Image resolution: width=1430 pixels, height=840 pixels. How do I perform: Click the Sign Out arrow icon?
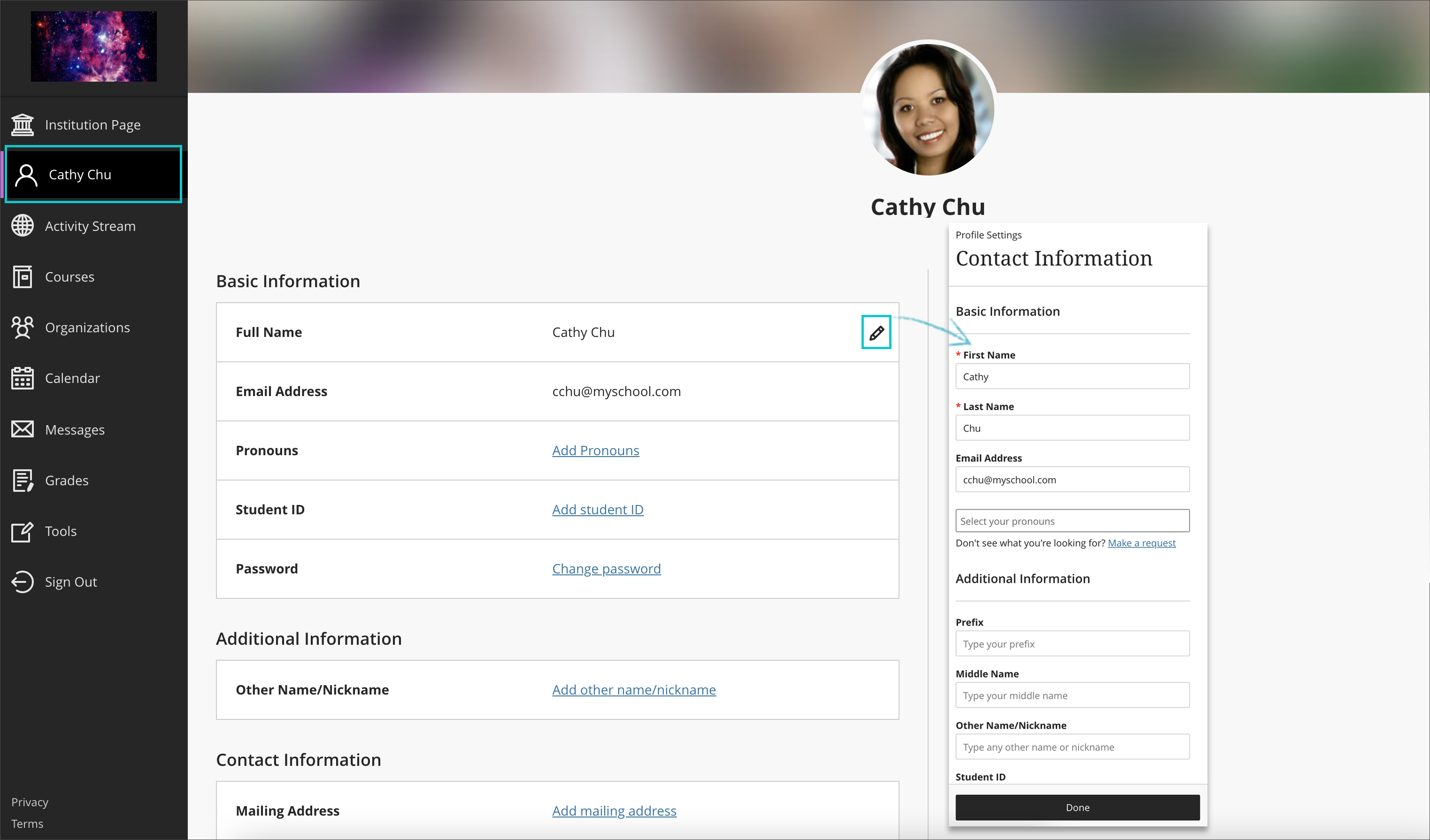[x=23, y=582]
